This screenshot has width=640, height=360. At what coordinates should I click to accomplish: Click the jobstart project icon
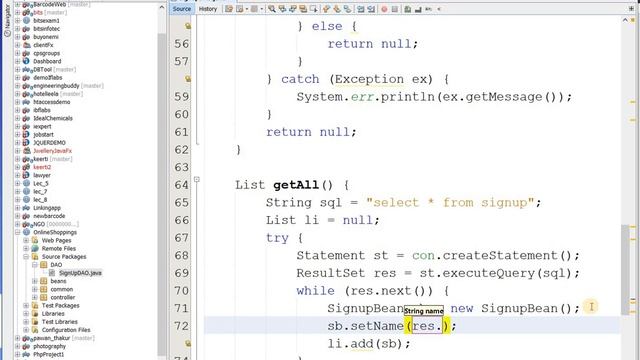27,134
